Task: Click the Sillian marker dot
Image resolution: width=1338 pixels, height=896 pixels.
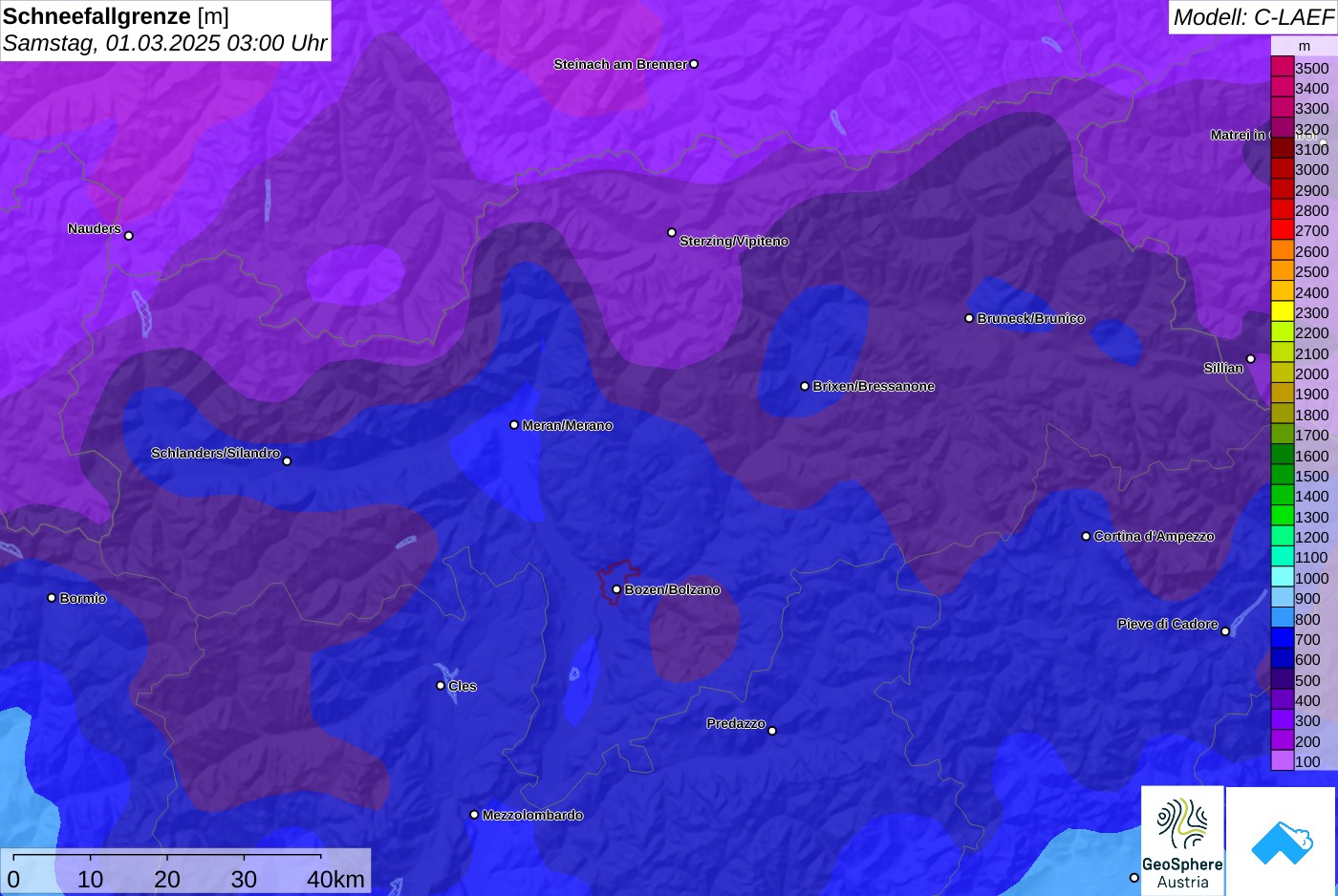Action: point(1251,359)
